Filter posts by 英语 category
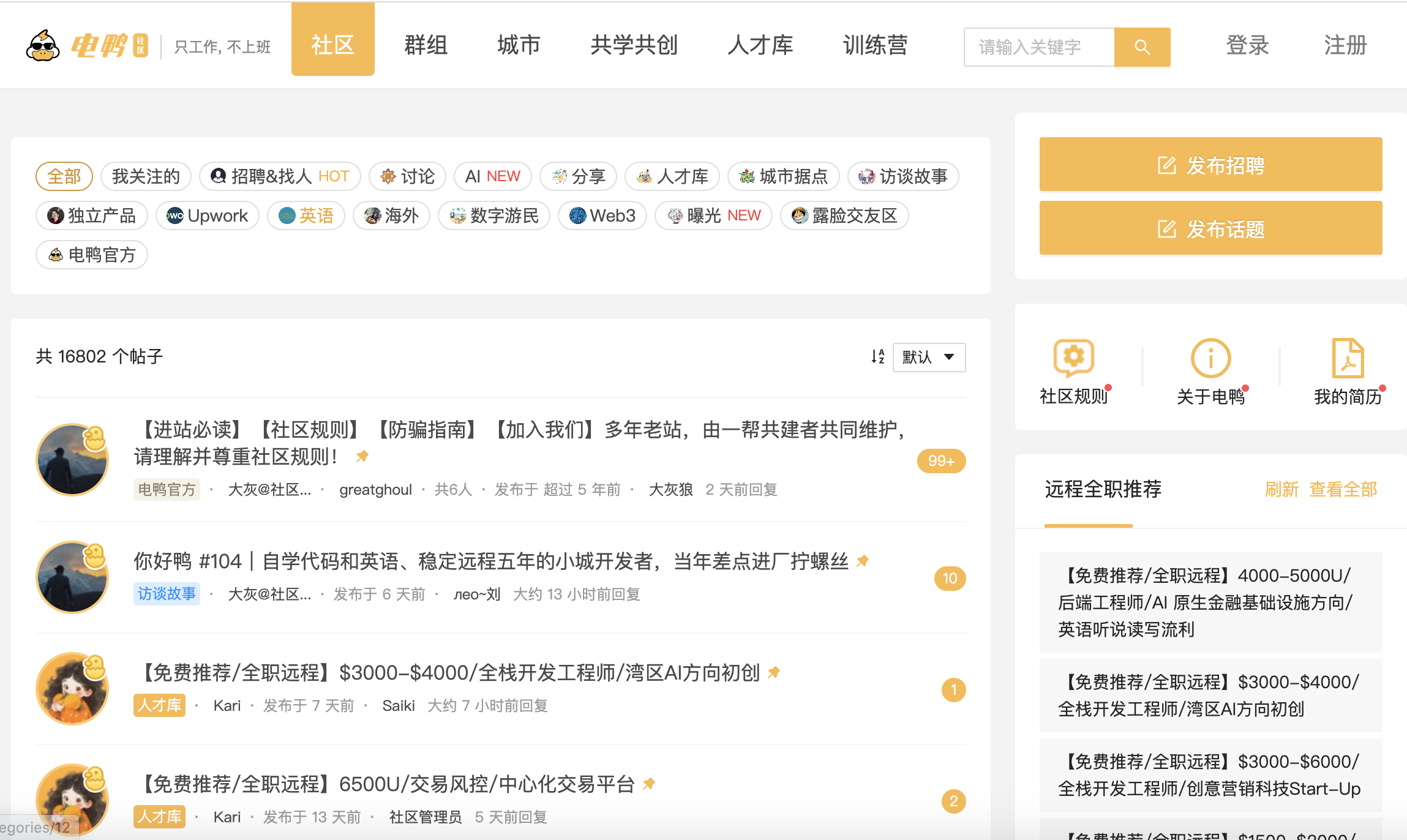 [306, 216]
